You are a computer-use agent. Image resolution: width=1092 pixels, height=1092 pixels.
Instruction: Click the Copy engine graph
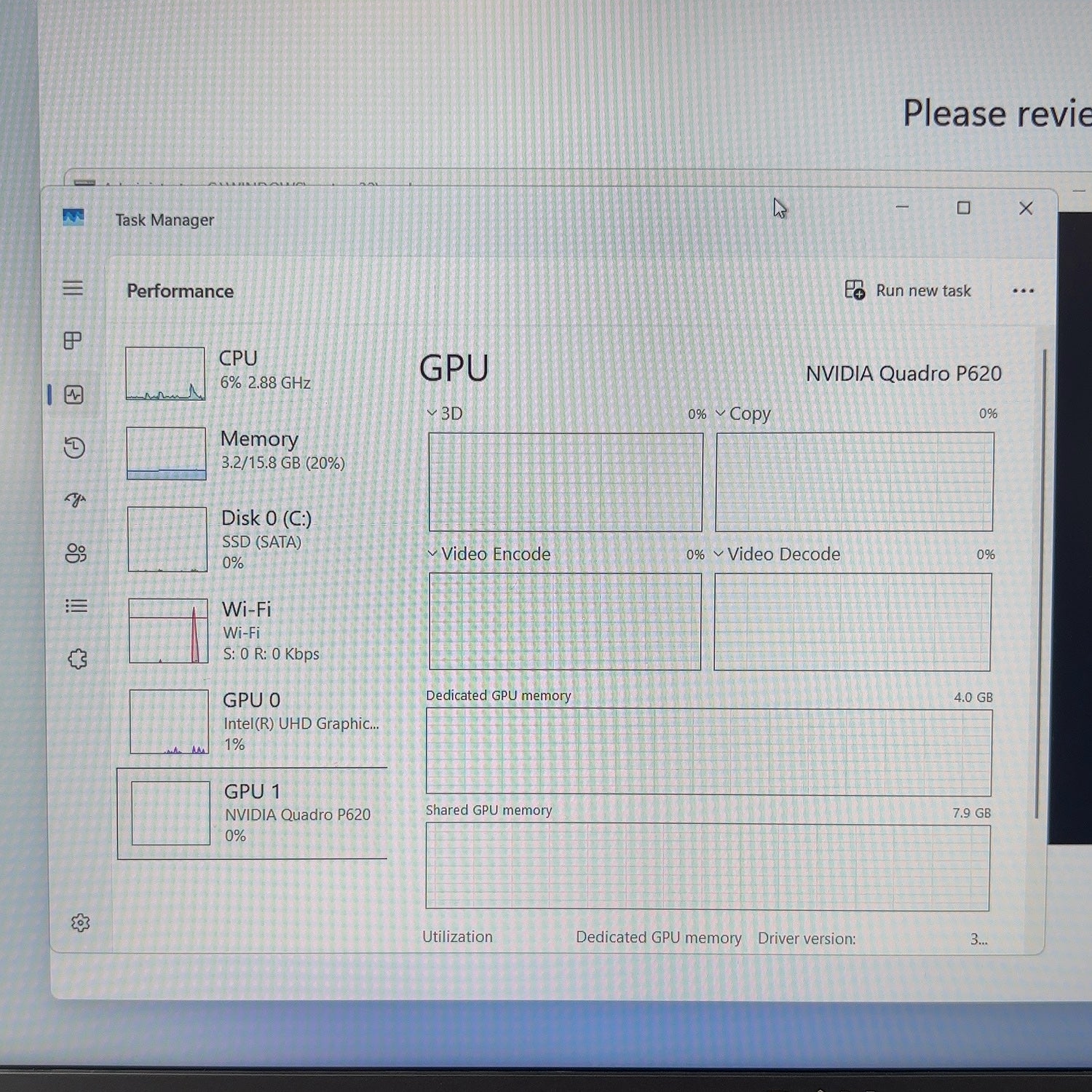click(855, 482)
